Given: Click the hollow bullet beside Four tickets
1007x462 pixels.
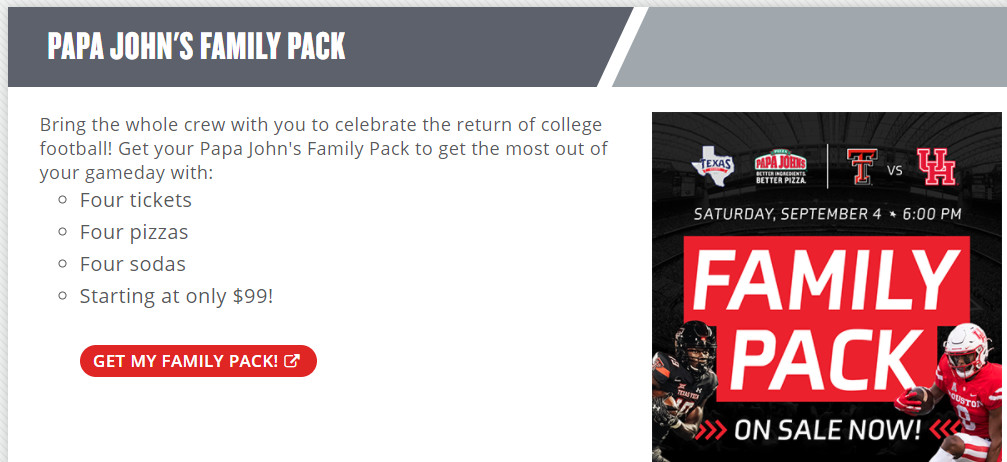Looking at the screenshot, I should 61,200.
